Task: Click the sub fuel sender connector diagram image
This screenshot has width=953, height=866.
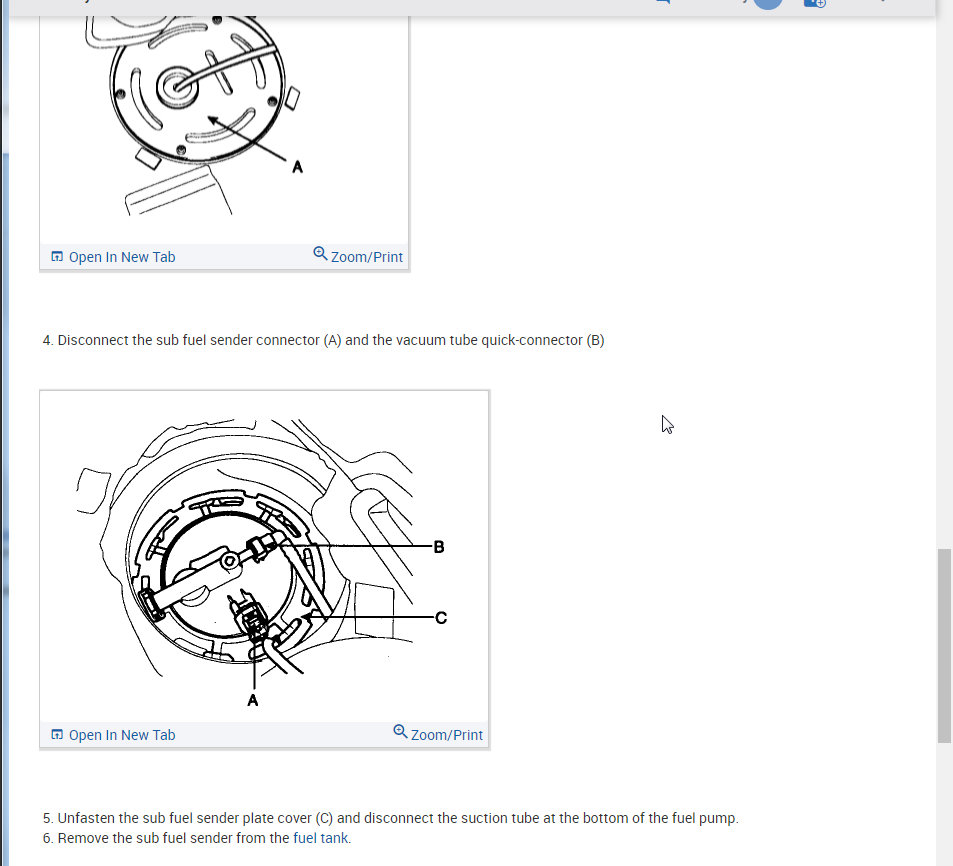Action: pyautogui.click(x=264, y=557)
